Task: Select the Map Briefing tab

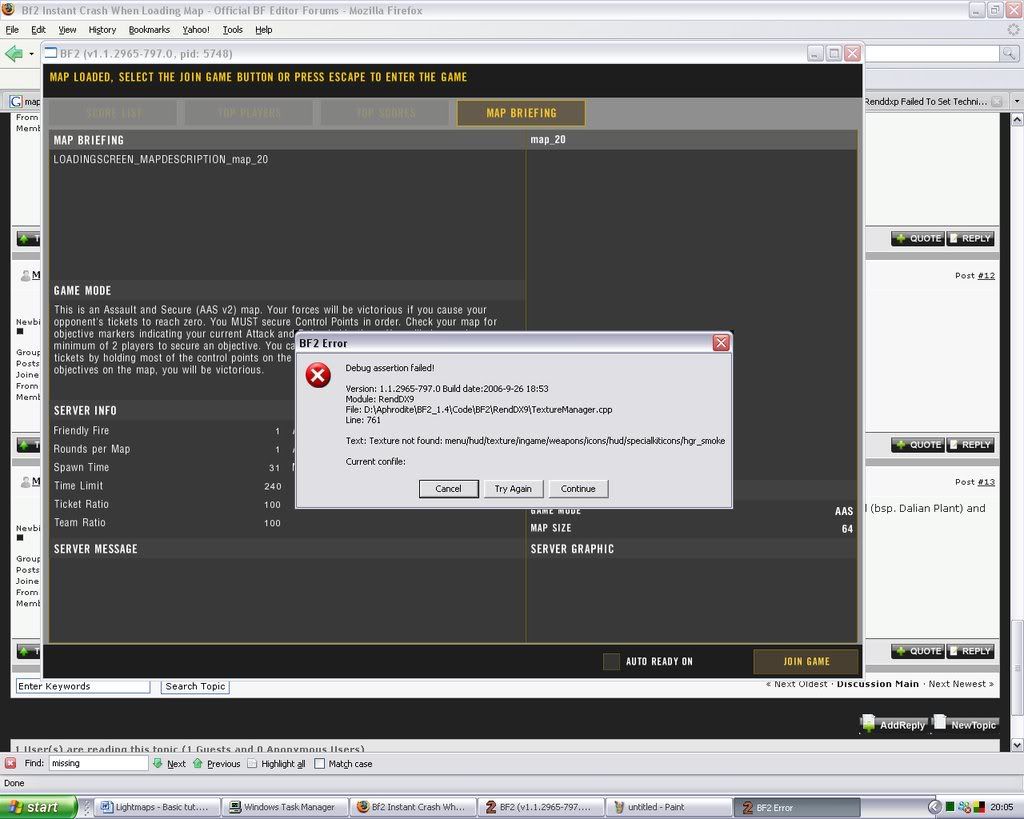Action: pyautogui.click(x=521, y=113)
